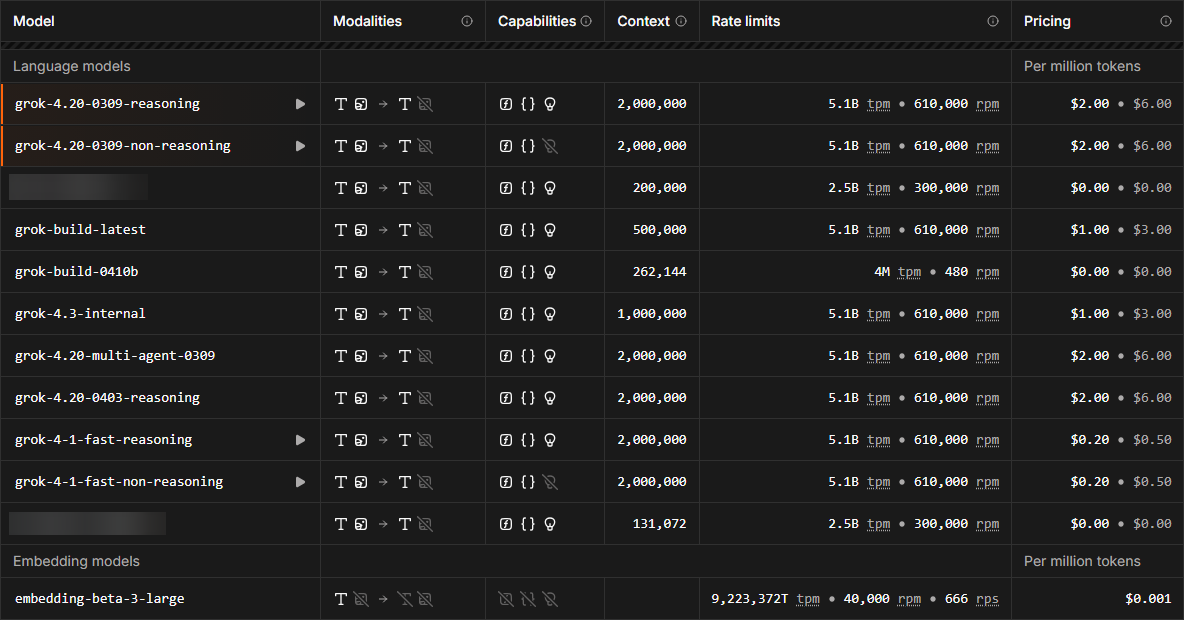Click the rps abbreviation in embedding-beta-3-large row
The height and width of the screenshot is (620, 1184).
coord(987,599)
